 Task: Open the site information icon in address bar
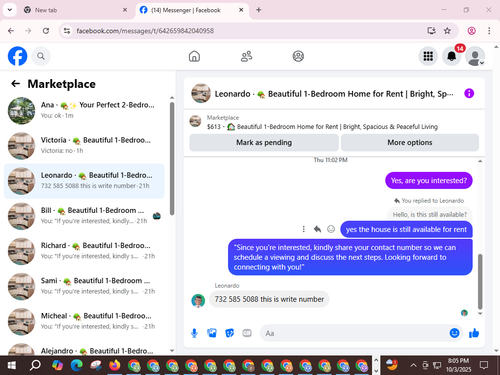pos(67,31)
